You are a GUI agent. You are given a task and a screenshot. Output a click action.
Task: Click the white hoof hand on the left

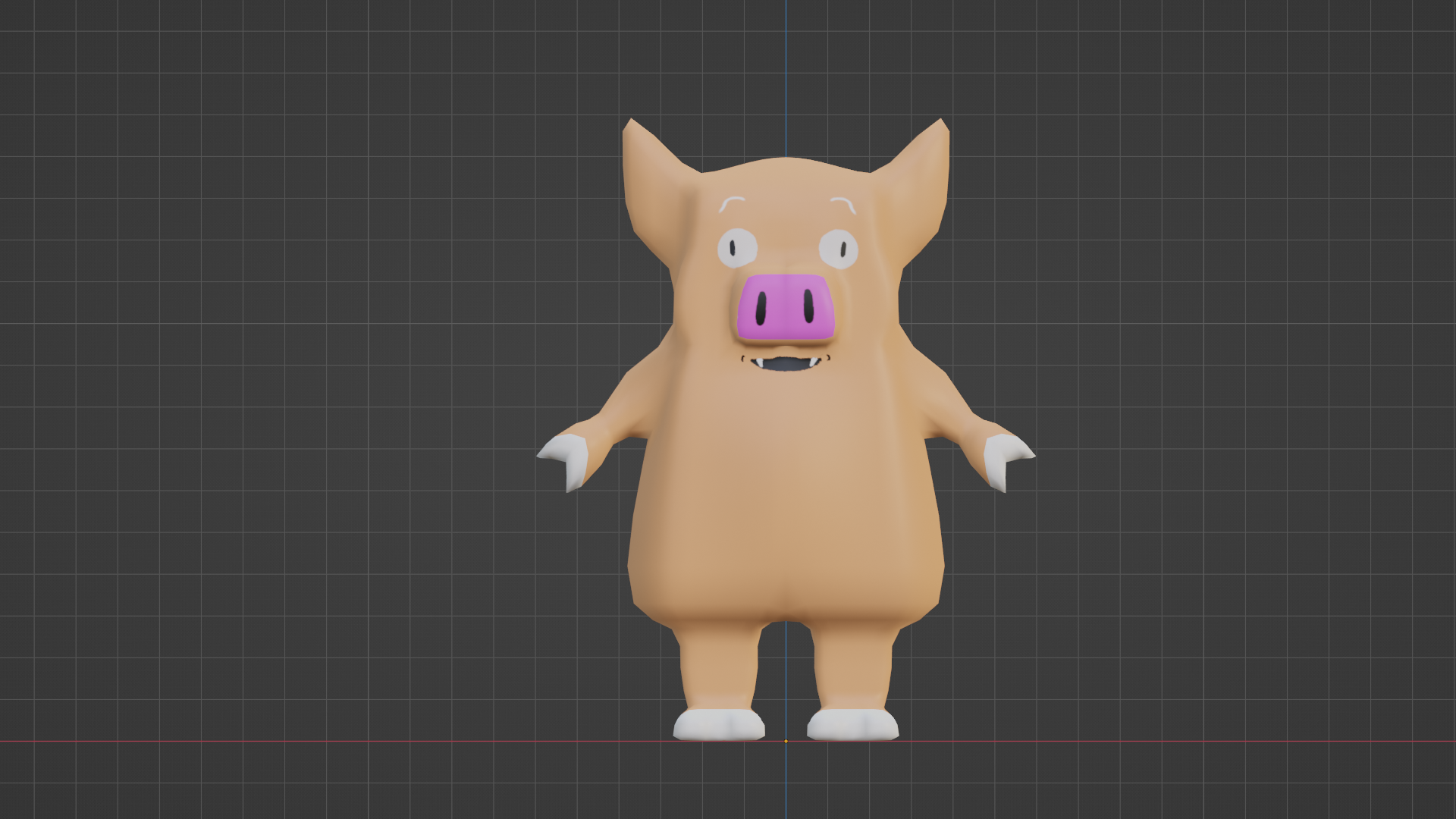click(565, 461)
